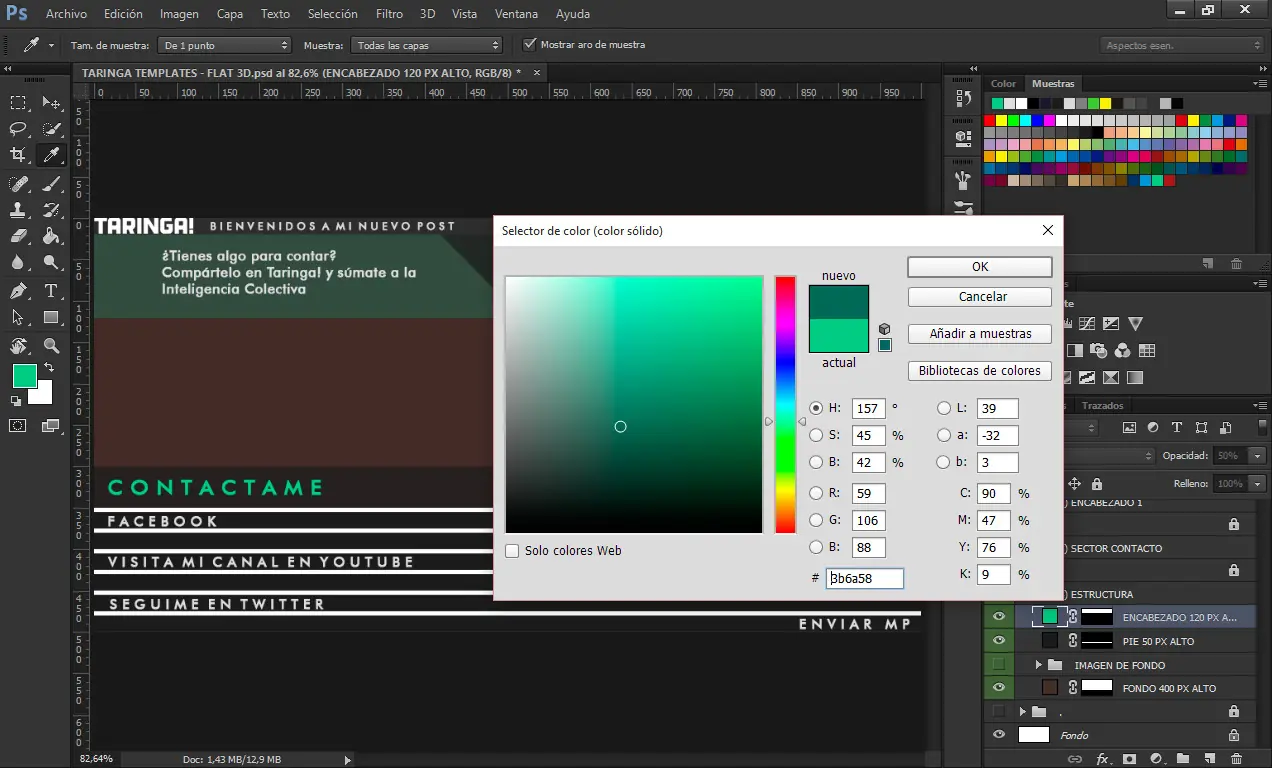Select the R red radio button
Image resolution: width=1272 pixels, height=768 pixels.
[816, 493]
